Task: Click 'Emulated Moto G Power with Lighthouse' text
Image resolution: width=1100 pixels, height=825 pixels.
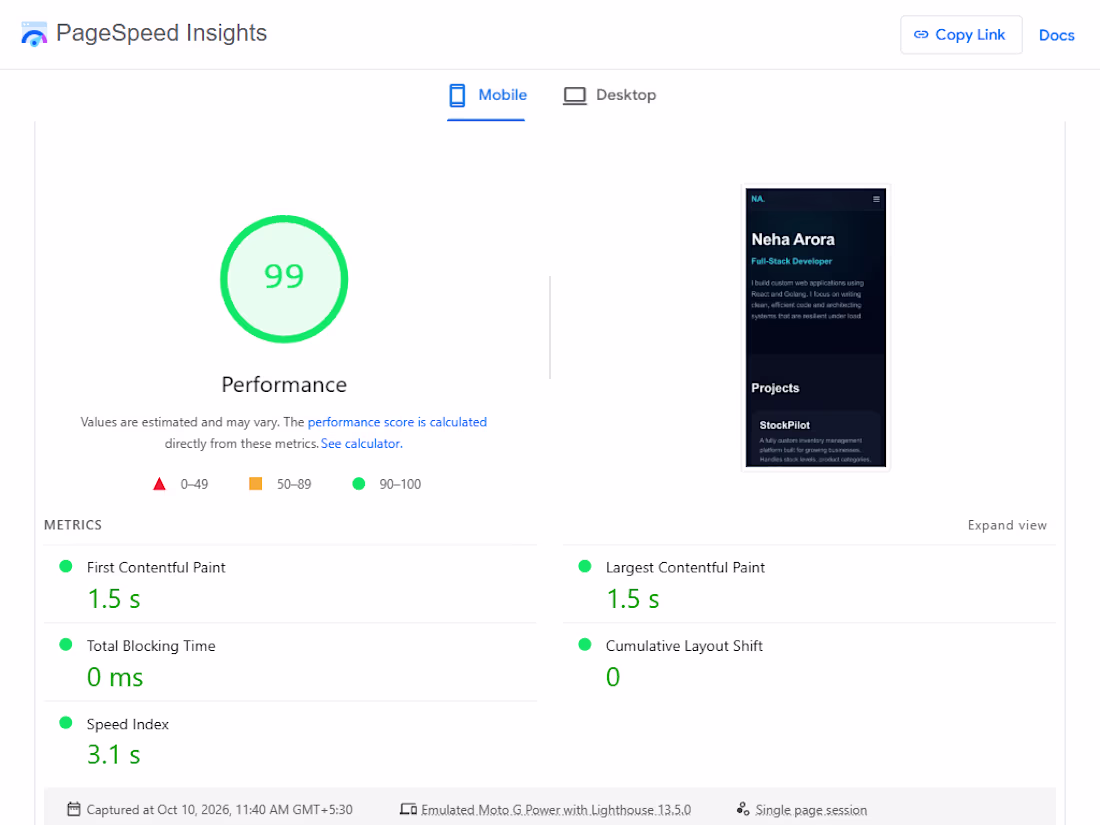Action: pos(556,810)
